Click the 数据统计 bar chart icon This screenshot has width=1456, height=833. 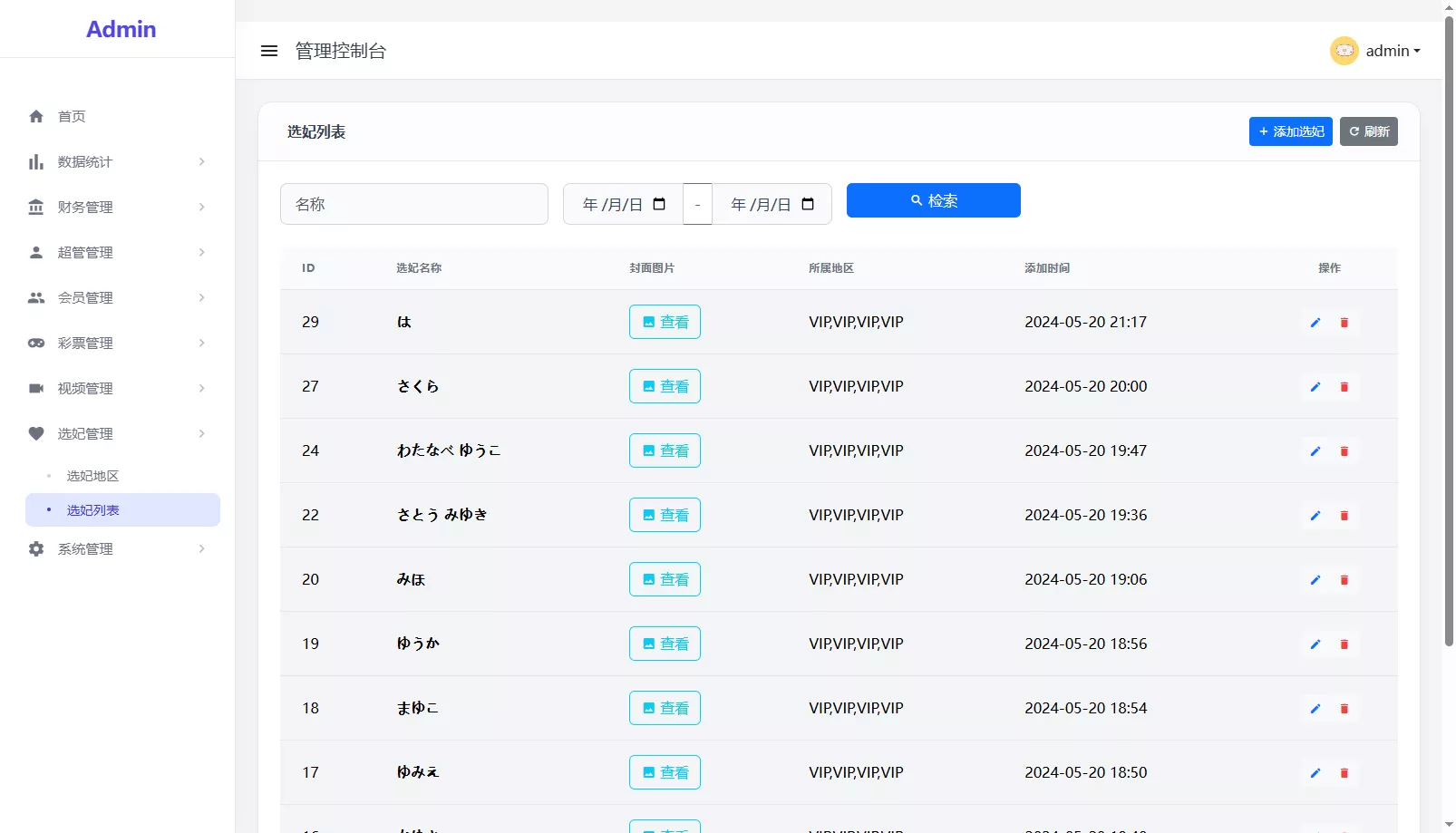coord(36,161)
